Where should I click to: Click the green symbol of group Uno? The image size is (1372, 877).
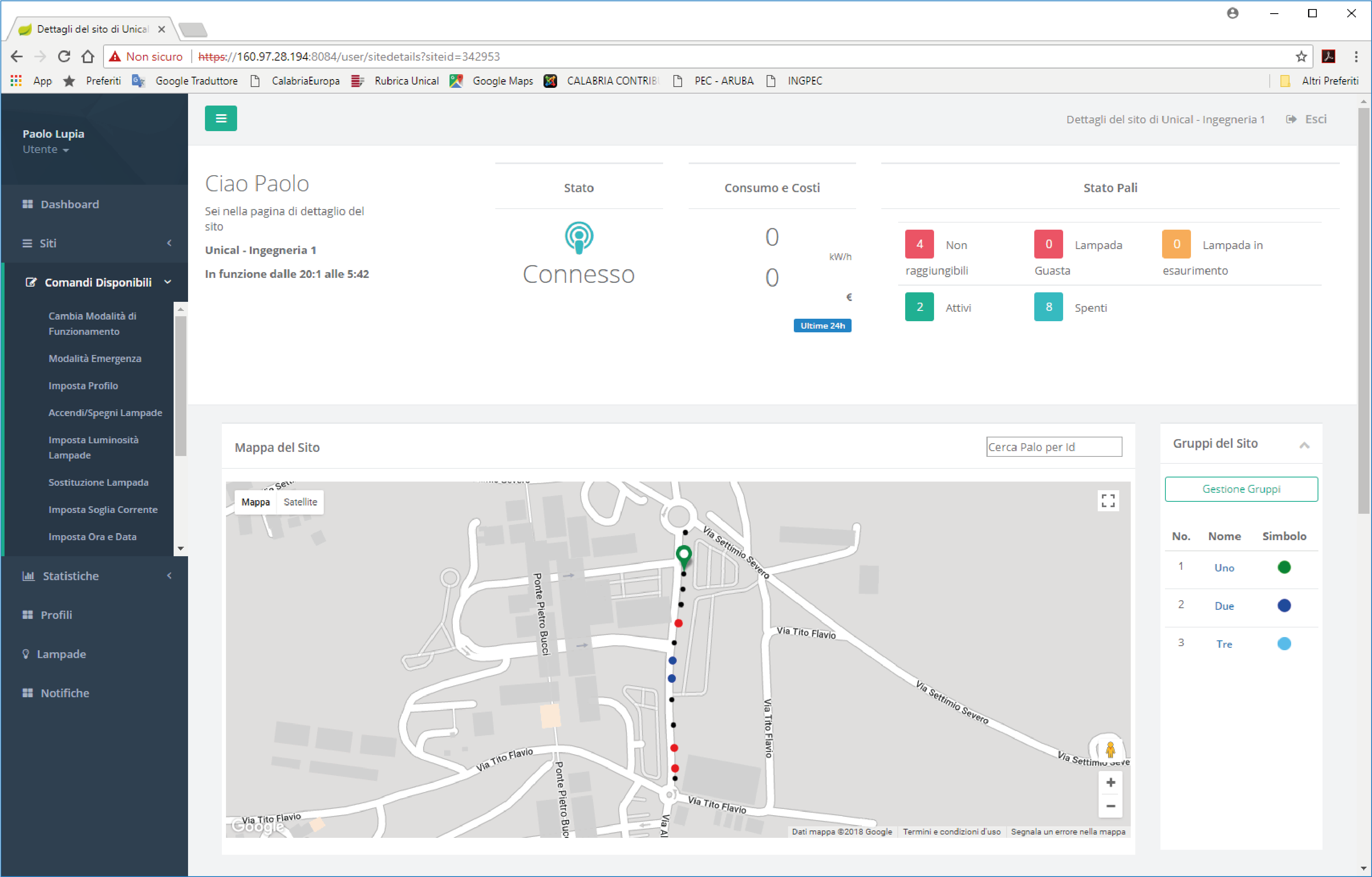tap(1284, 567)
